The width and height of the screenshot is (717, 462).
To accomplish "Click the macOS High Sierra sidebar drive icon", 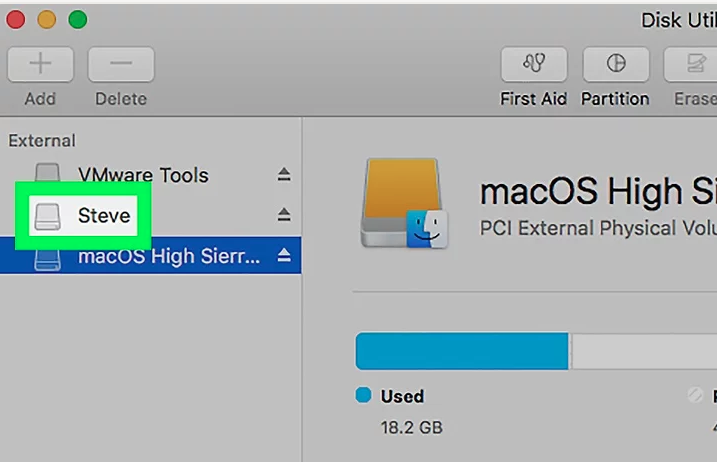I will click(x=48, y=260).
